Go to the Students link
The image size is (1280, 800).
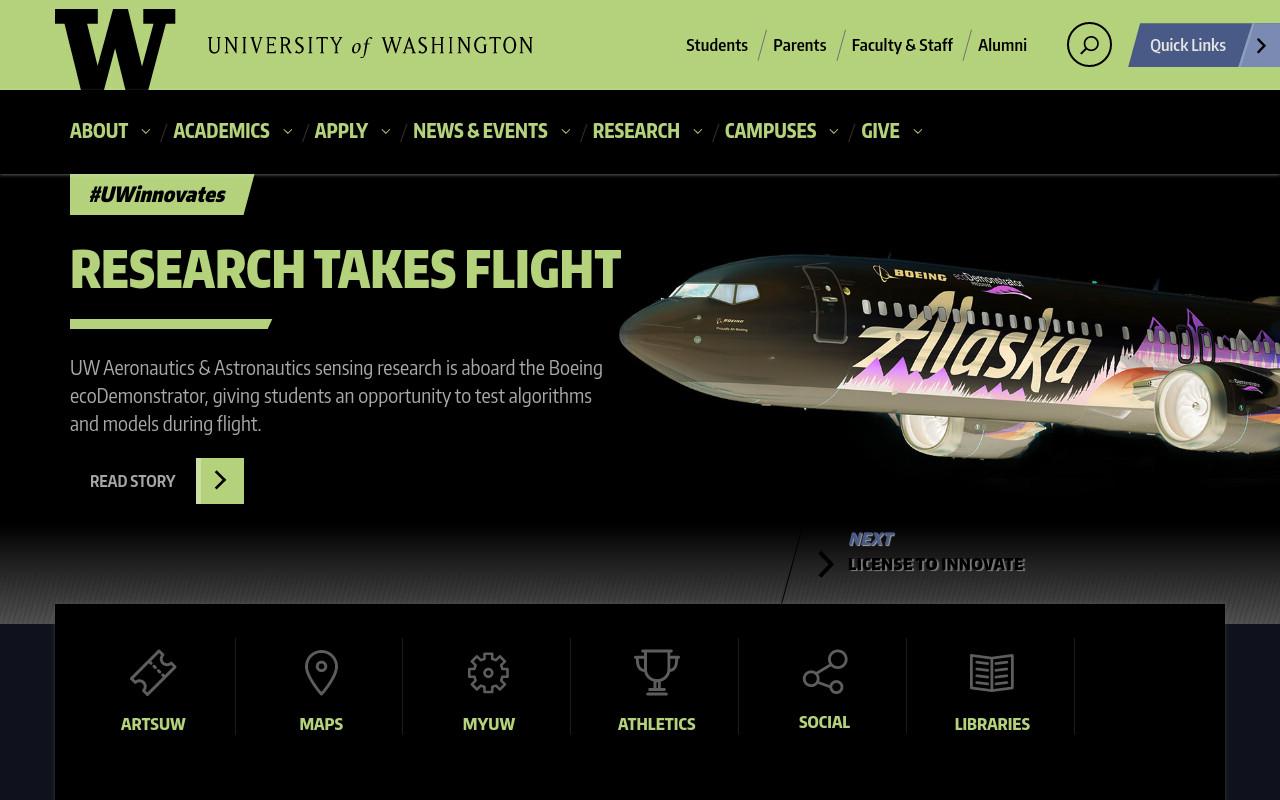(x=717, y=45)
